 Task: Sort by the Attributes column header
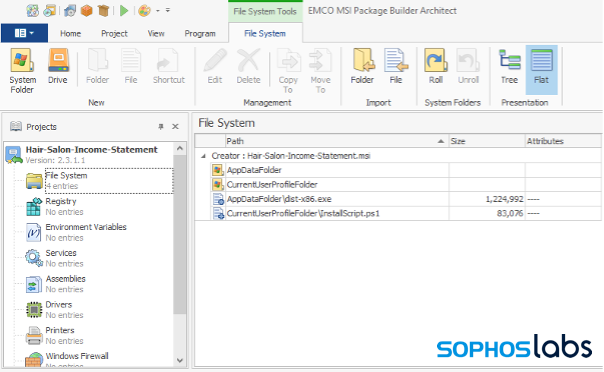[x=563, y=141]
